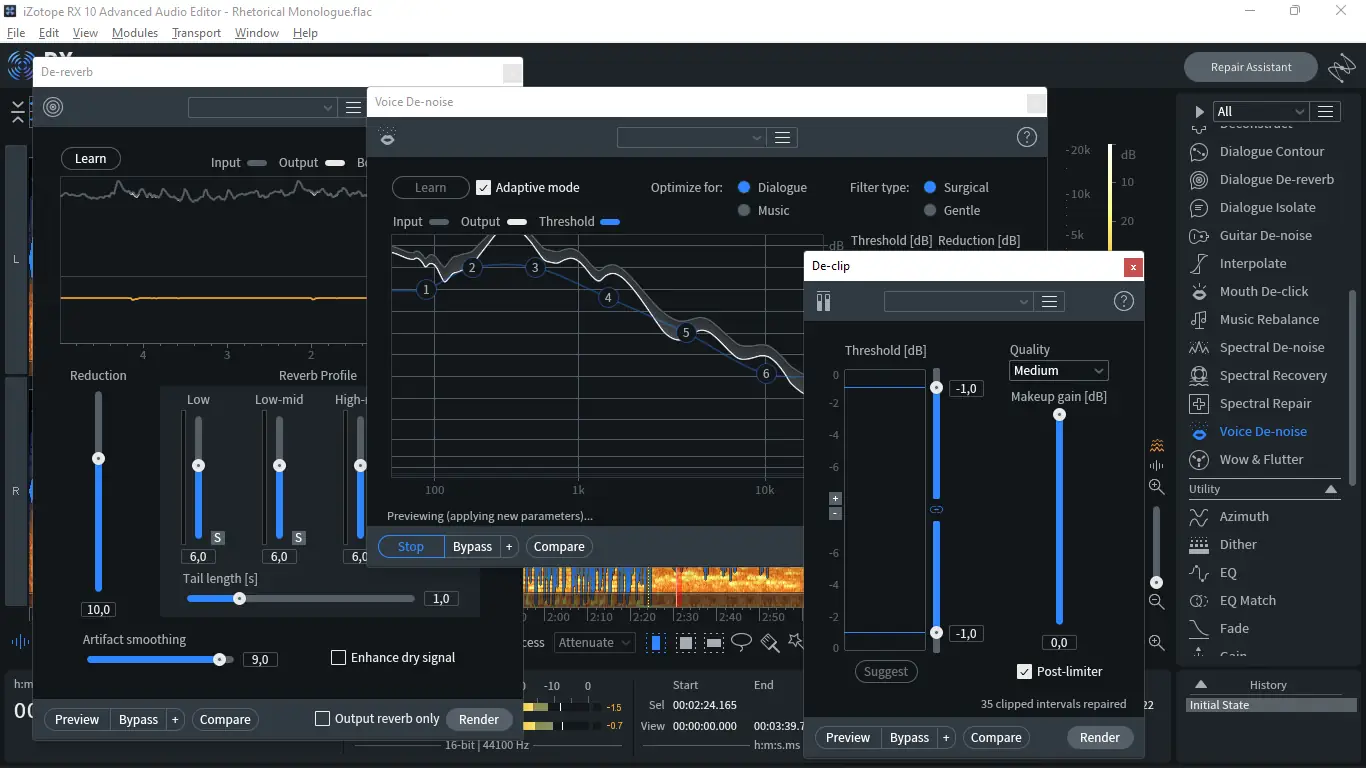This screenshot has height=768, width=1366.
Task: Click Learn in the De-reverb window
Action: (x=90, y=158)
